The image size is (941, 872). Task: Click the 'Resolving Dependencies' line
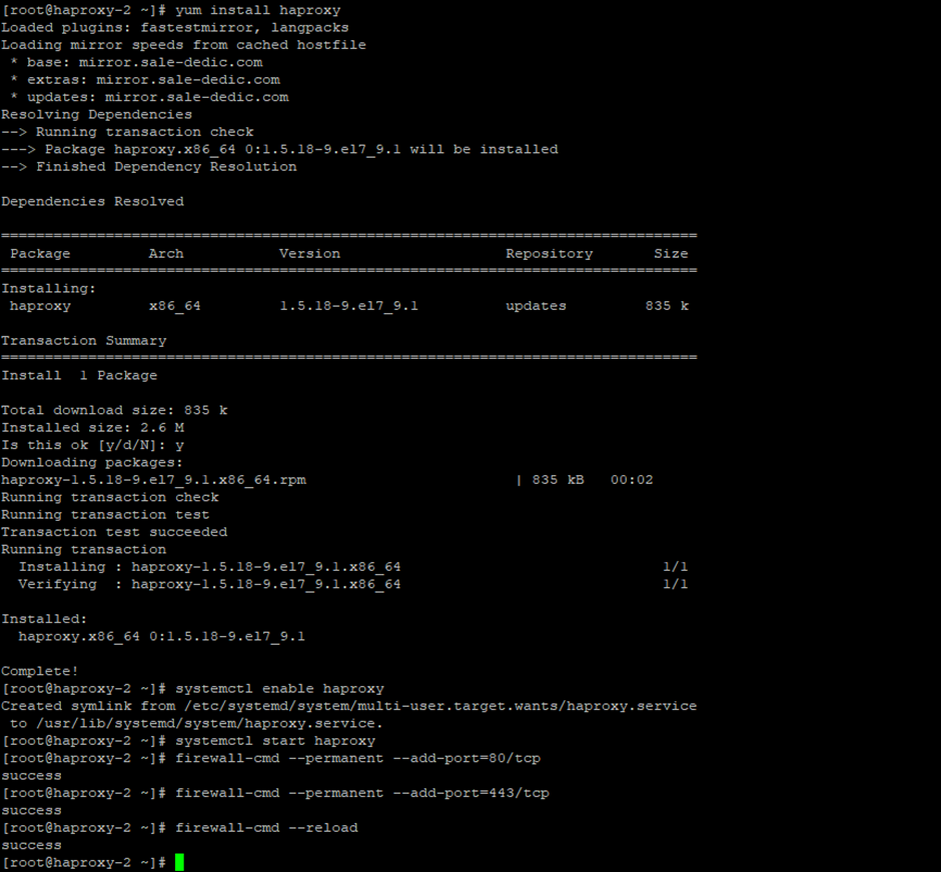click(x=97, y=115)
